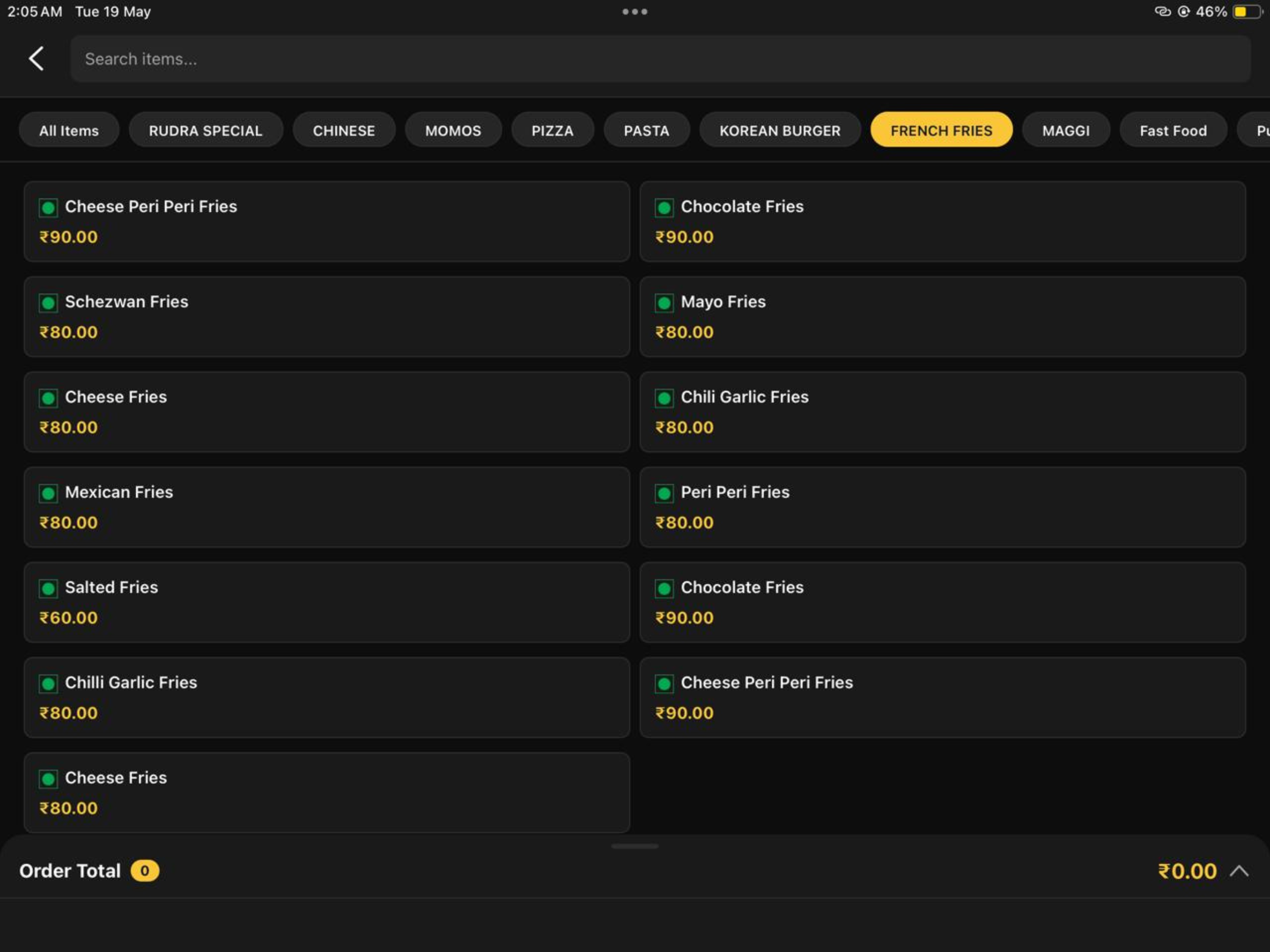
Task: Tap the order sheet drag handle
Action: [x=635, y=846]
